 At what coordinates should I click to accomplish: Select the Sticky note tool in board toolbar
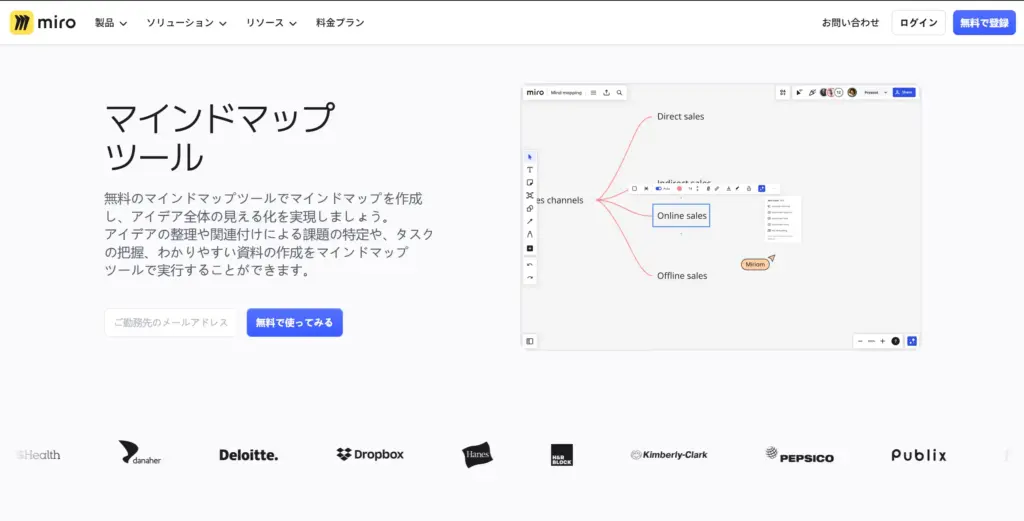(530, 183)
